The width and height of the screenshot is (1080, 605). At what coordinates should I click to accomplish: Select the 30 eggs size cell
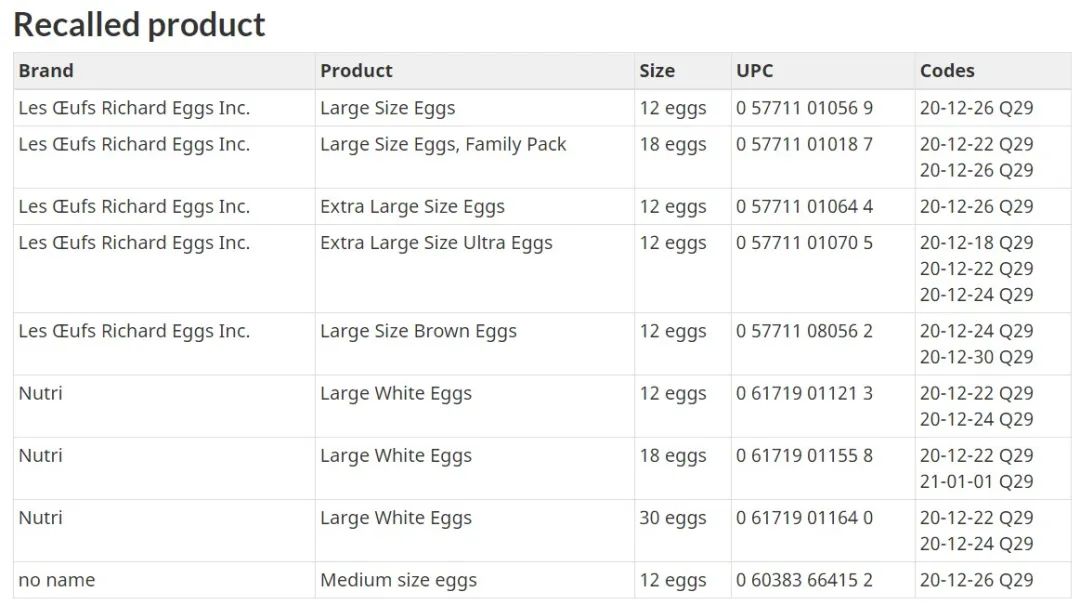click(x=673, y=519)
